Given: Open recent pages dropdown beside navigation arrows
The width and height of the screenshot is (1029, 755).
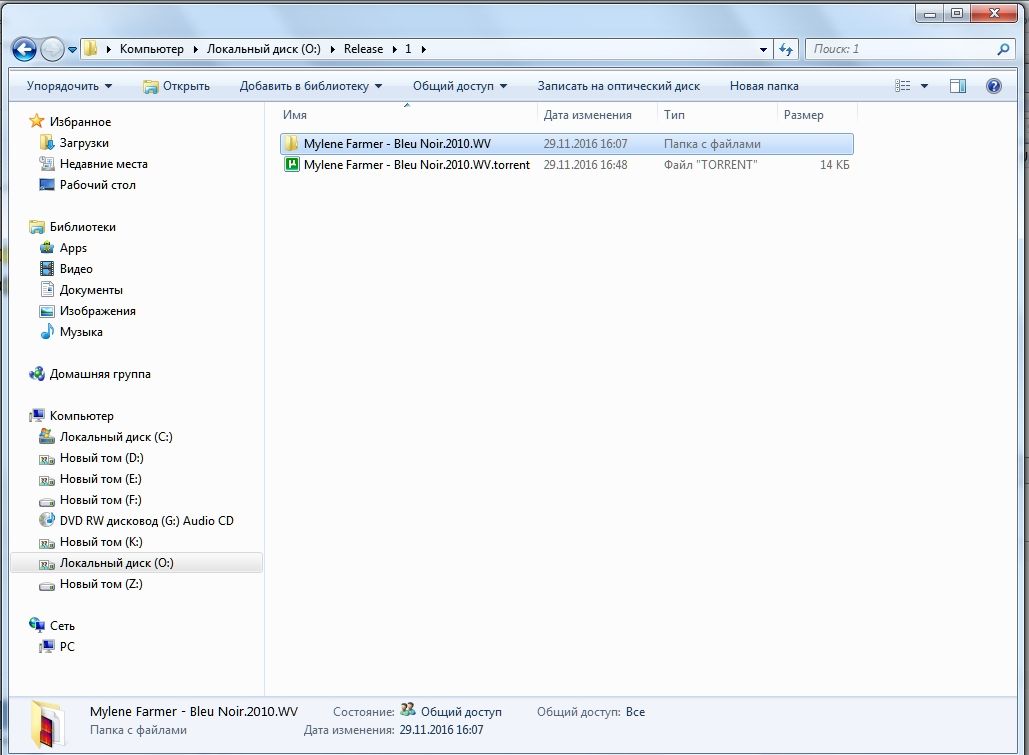Looking at the screenshot, I should pyautogui.click(x=72, y=50).
